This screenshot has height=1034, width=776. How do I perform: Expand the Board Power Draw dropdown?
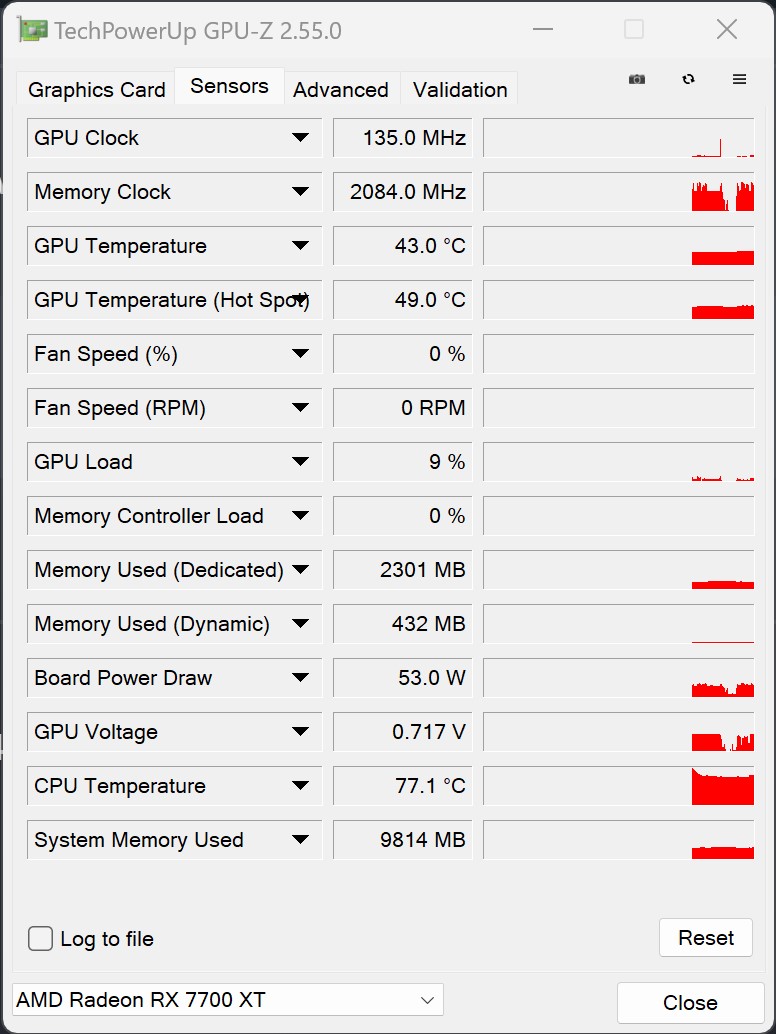point(300,678)
